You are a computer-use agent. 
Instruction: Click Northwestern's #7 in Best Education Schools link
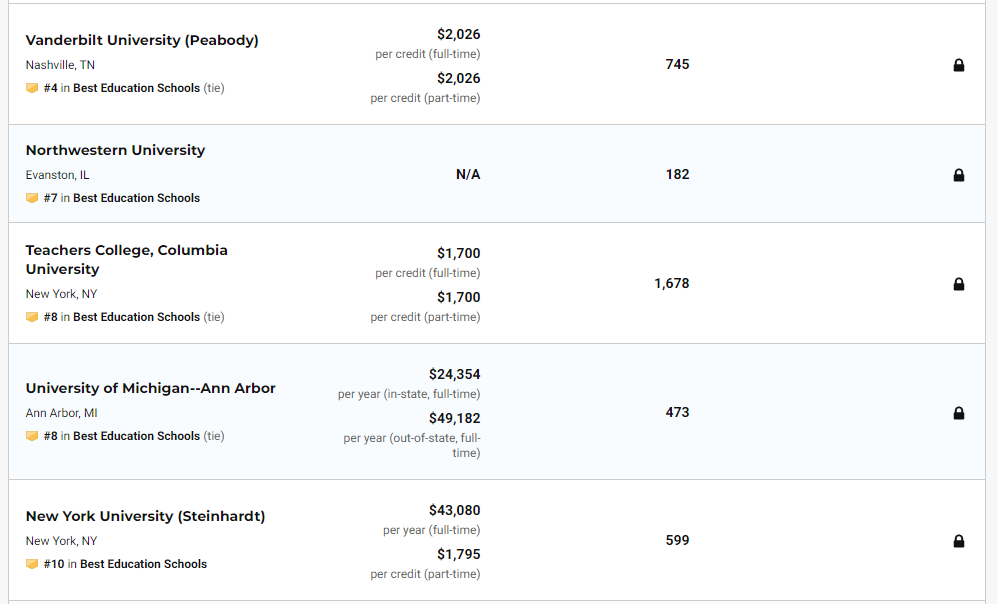(x=122, y=198)
